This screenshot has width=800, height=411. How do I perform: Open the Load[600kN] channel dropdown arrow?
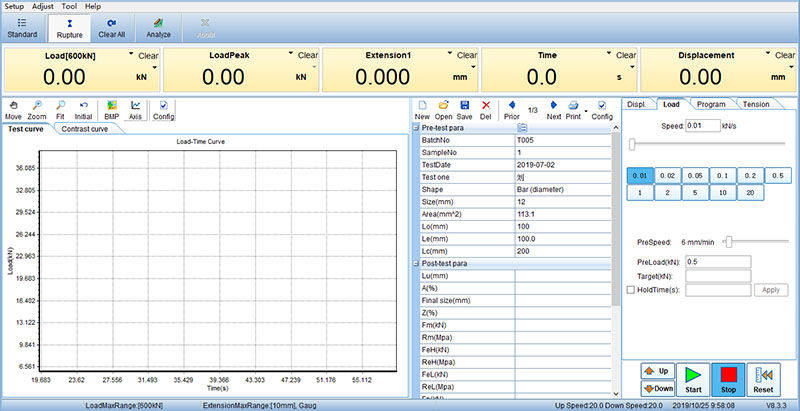[x=131, y=55]
